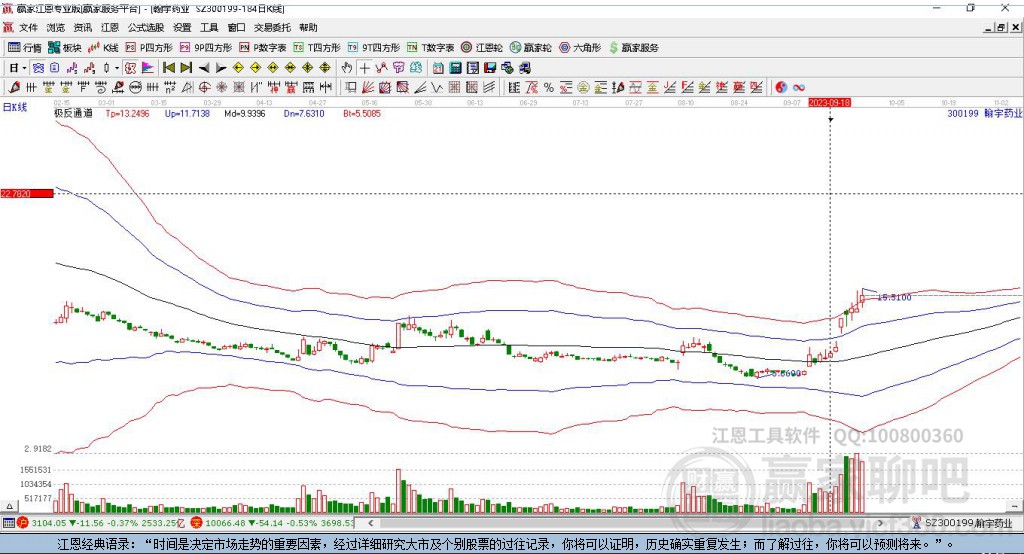Select the percent % retracement tool
This screenshot has height=554, width=1024.
point(549,87)
